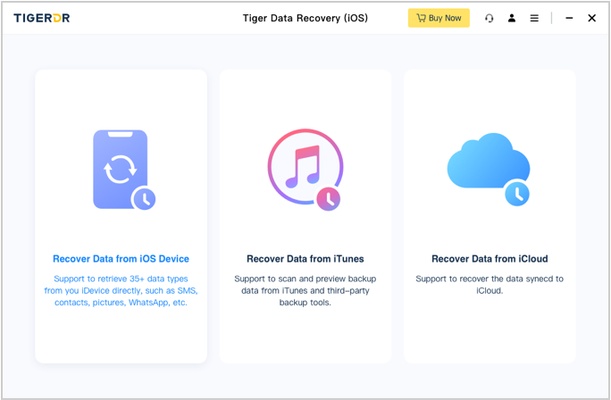Screen dimensions: 611x400
Task: Select Recover Data from iOS Device title
Action: [121, 259]
